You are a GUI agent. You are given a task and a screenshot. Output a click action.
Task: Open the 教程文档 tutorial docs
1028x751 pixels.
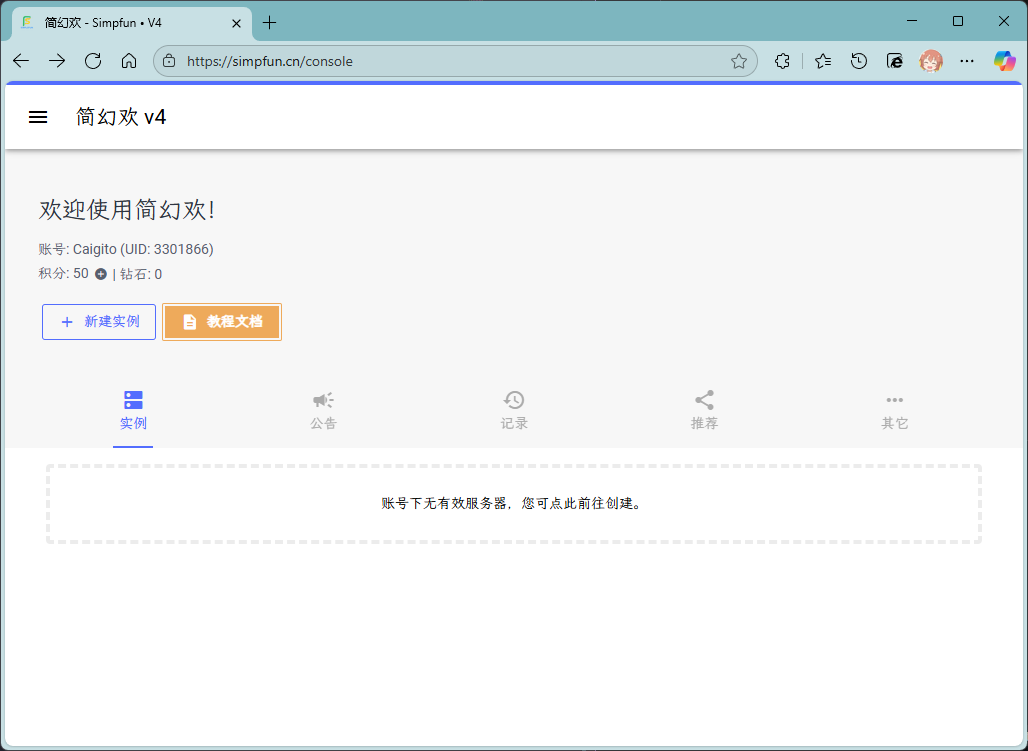pos(222,322)
